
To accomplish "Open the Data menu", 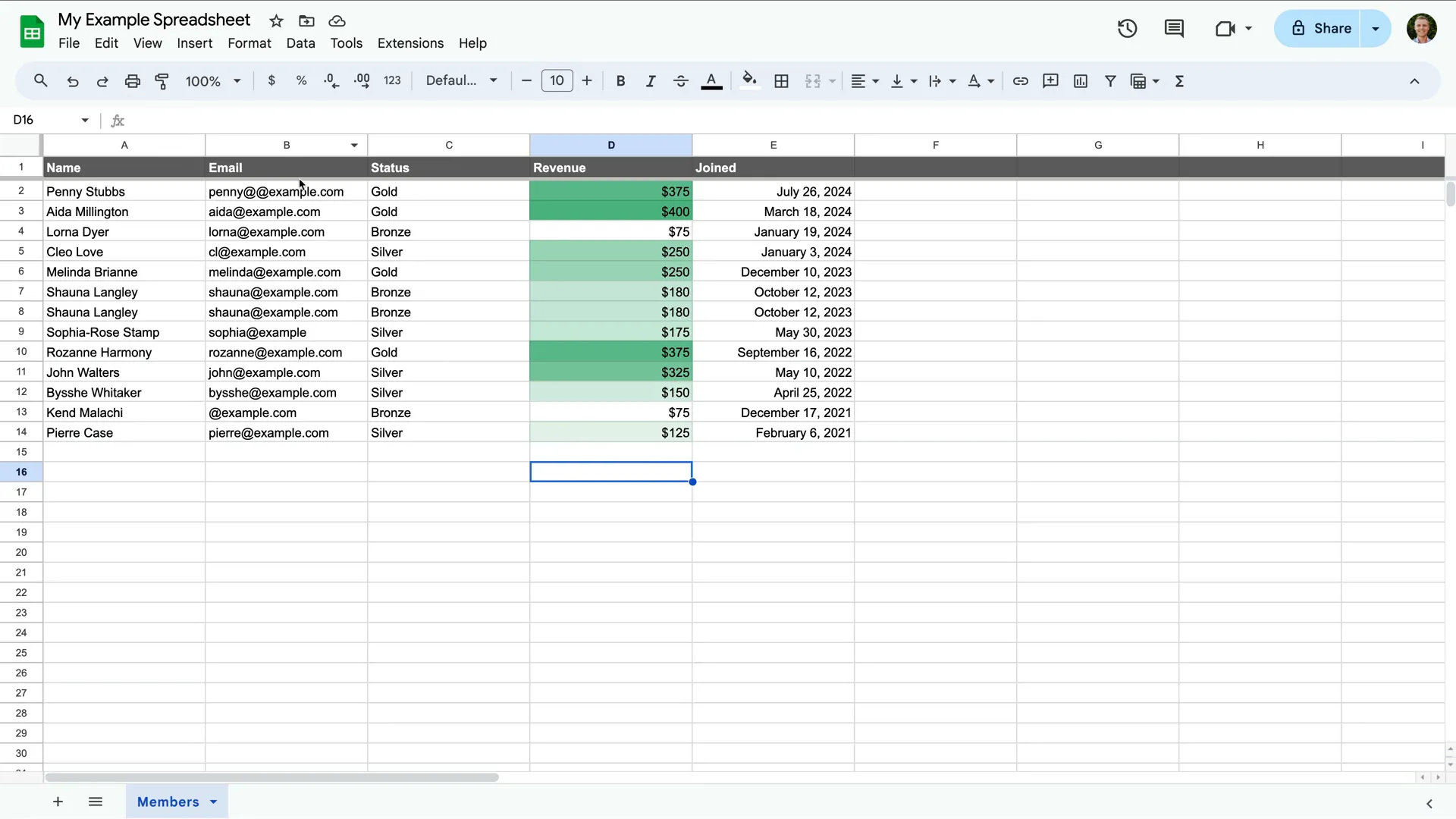I will [x=300, y=43].
